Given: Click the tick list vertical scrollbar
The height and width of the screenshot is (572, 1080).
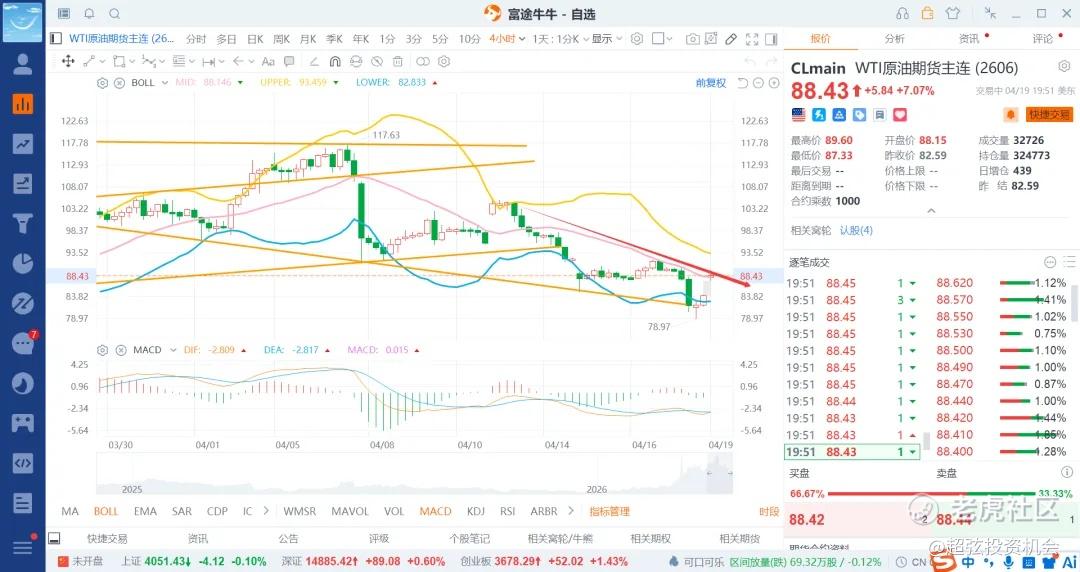Looking at the screenshot, I should click(927, 441).
